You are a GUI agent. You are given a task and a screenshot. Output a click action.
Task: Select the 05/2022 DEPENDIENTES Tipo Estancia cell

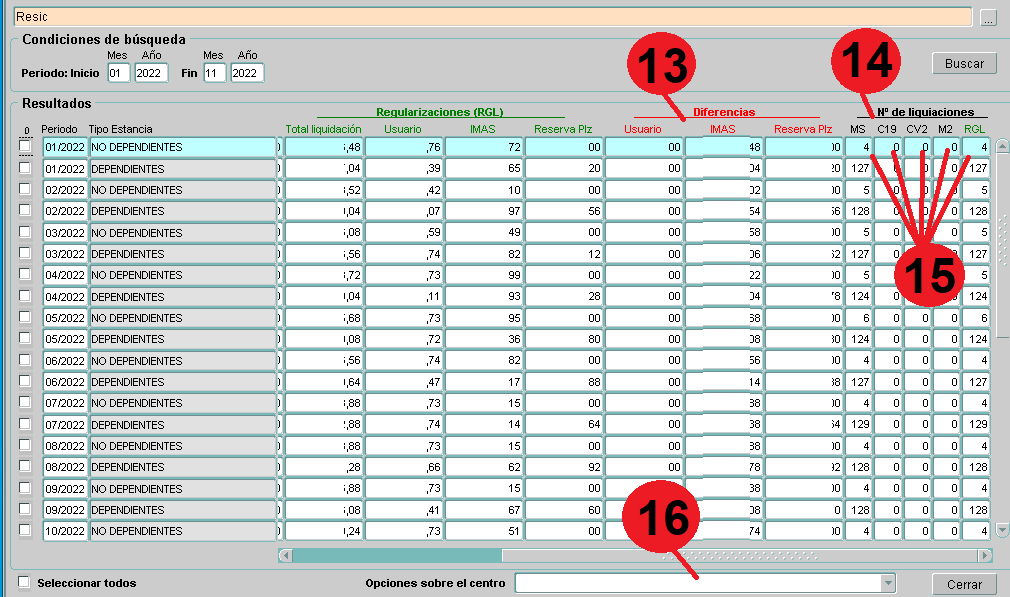[182, 339]
